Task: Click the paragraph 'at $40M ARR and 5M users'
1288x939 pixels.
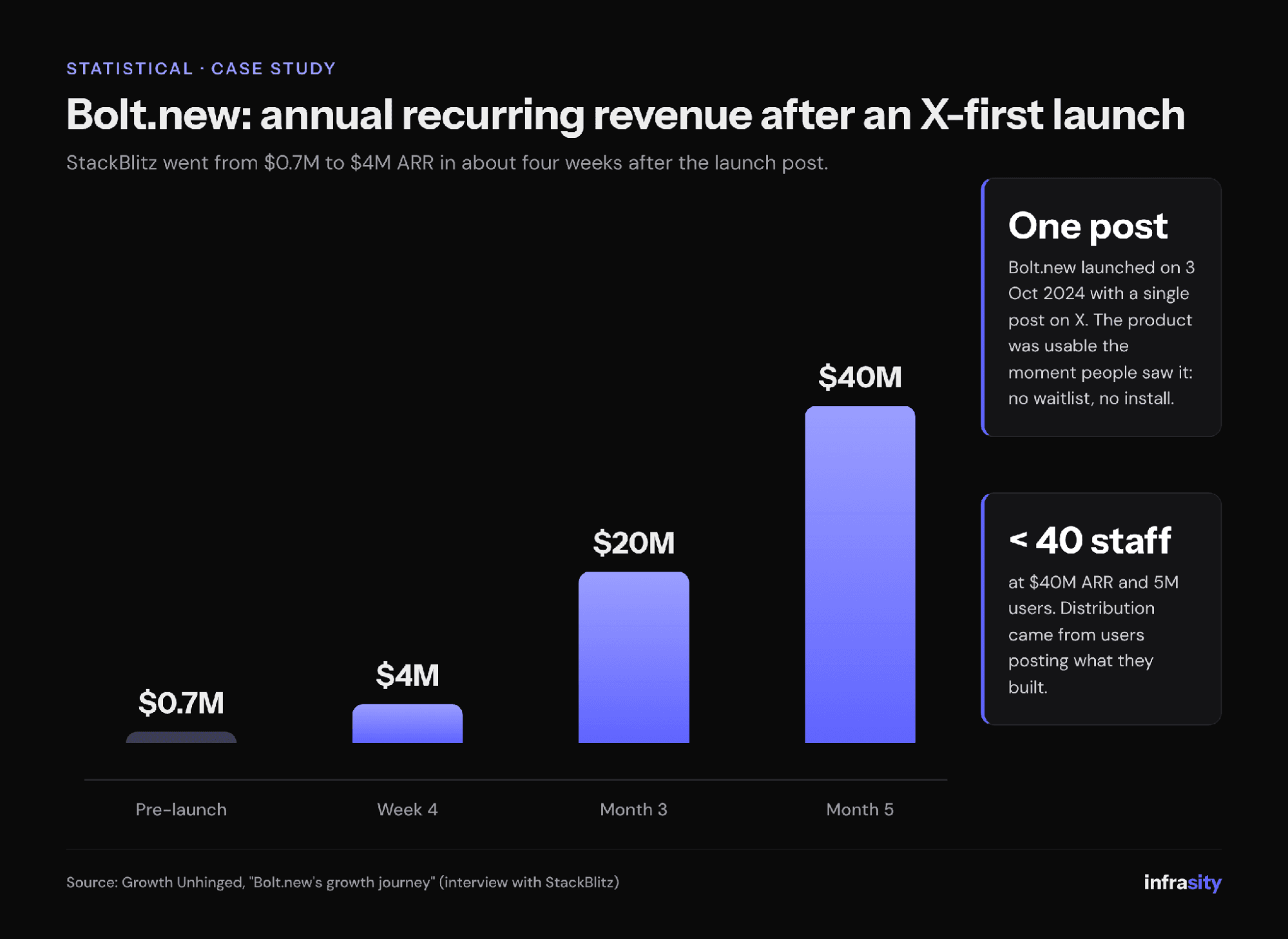Action: click(x=1093, y=635)
